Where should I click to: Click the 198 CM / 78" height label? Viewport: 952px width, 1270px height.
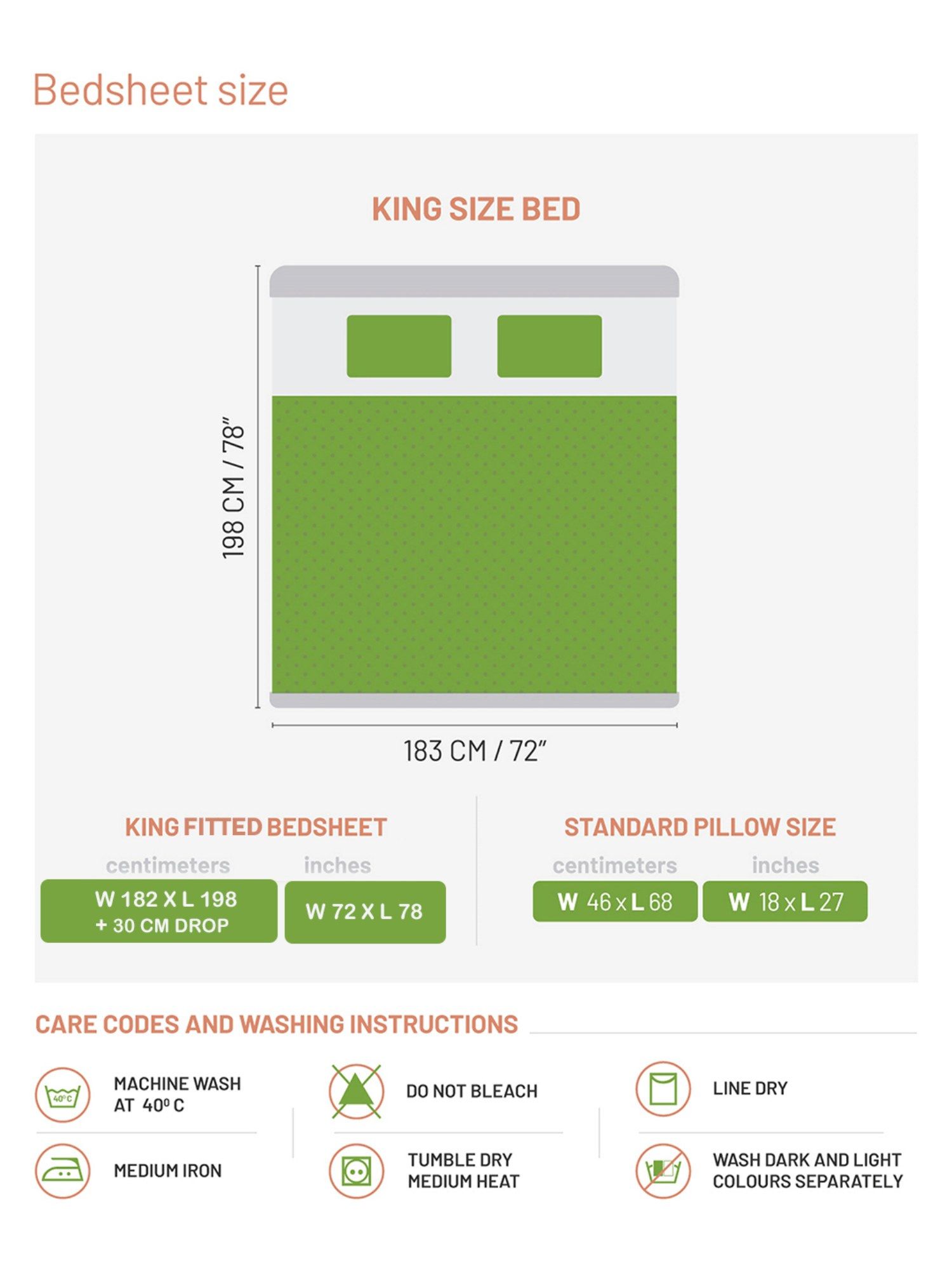pyautogui.click(x=234, y=488)
